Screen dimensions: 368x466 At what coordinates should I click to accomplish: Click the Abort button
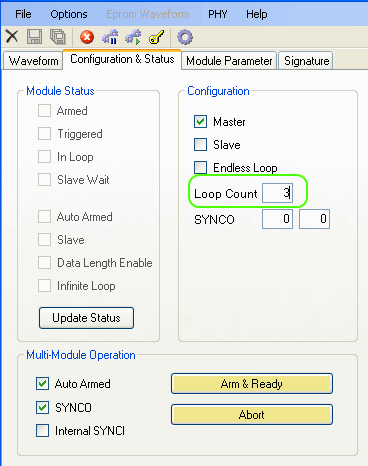click(252, 415)
